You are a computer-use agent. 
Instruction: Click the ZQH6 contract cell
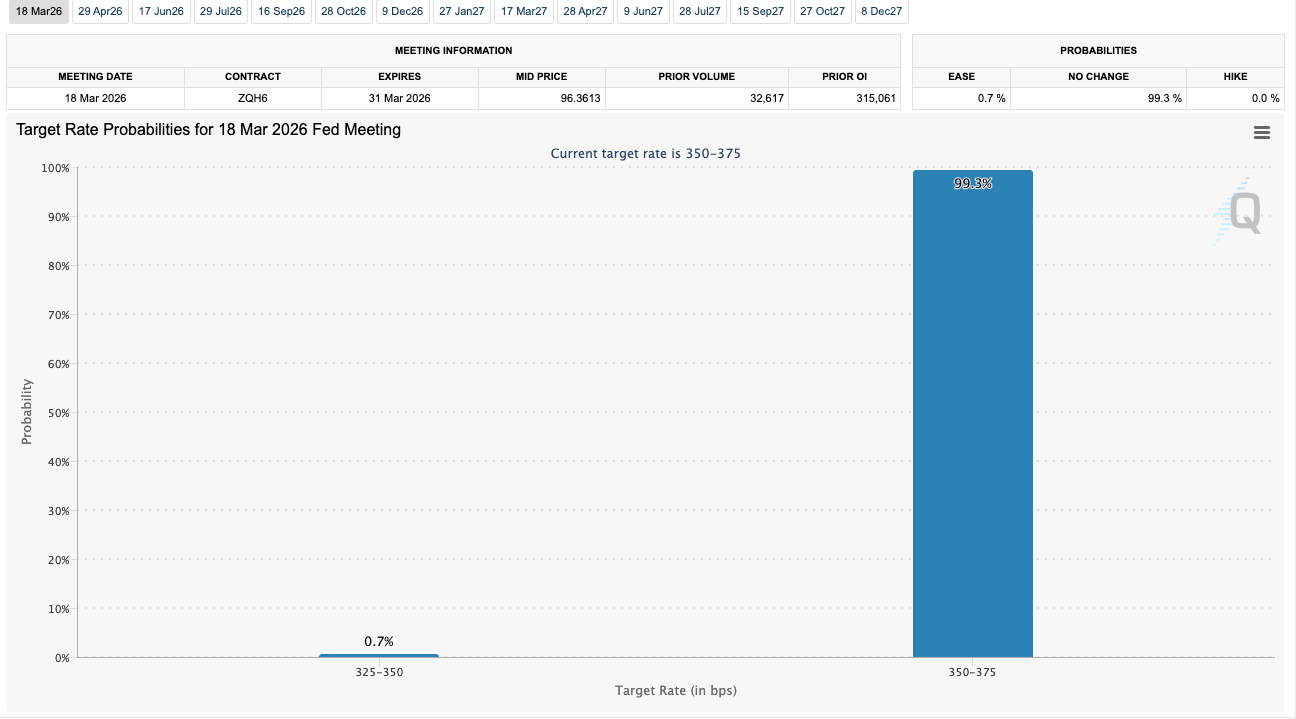[252, 97]
